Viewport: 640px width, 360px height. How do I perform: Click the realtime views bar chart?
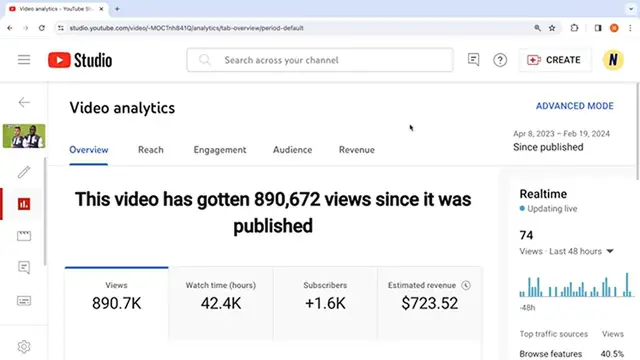pyautogui.click(x=576, y=284)
